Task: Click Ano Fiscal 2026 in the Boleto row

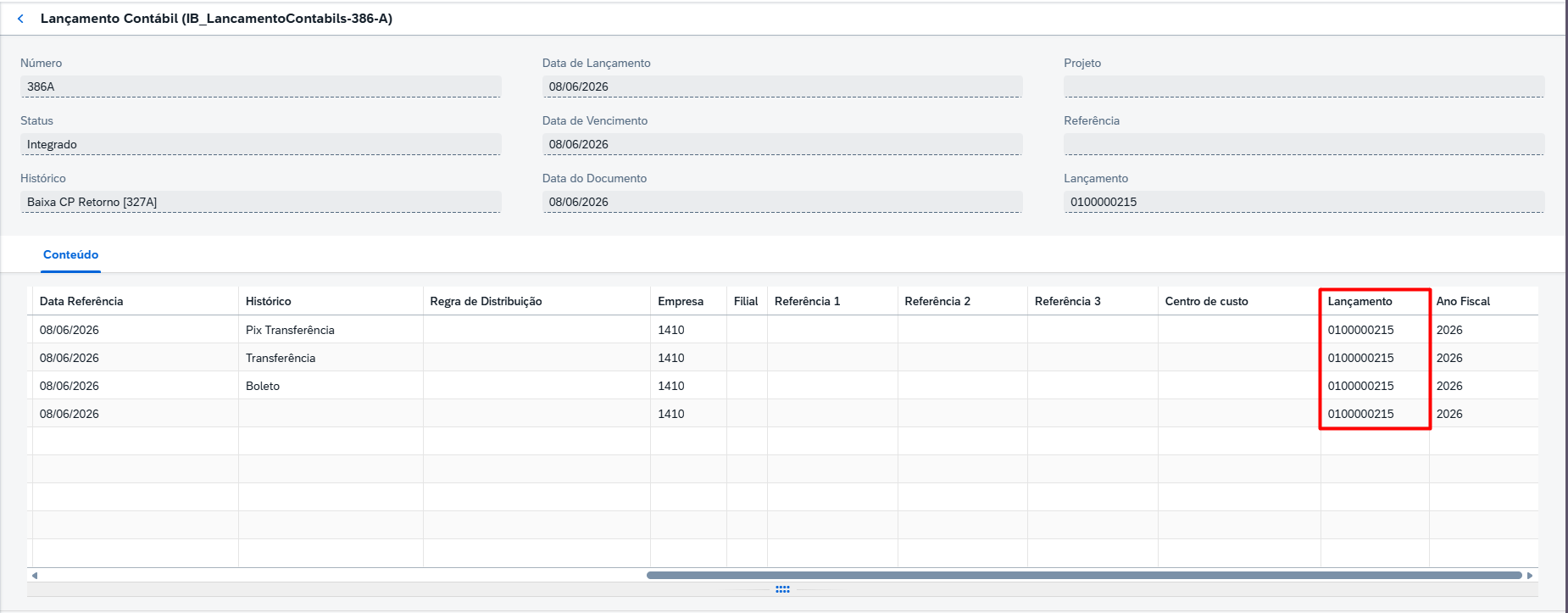Action: pyautogui.click(x=1483, y=386)
